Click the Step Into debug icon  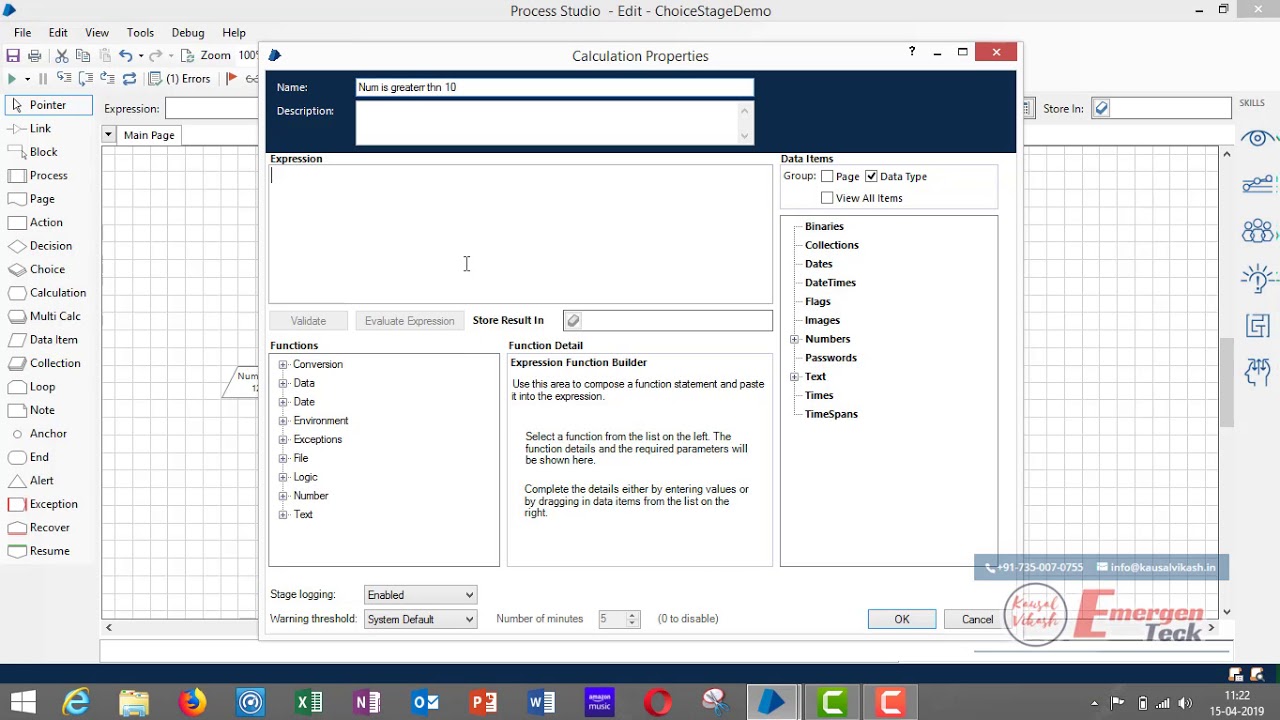[x=64, y=79]
